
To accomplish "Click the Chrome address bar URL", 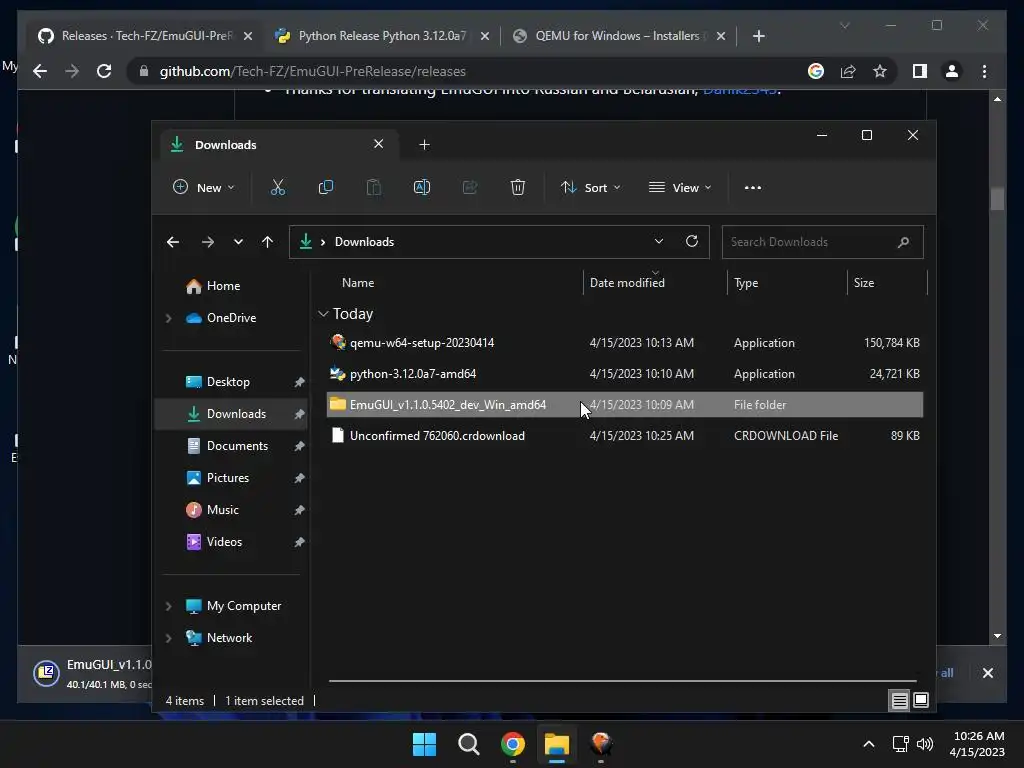I will coord(313,71).
